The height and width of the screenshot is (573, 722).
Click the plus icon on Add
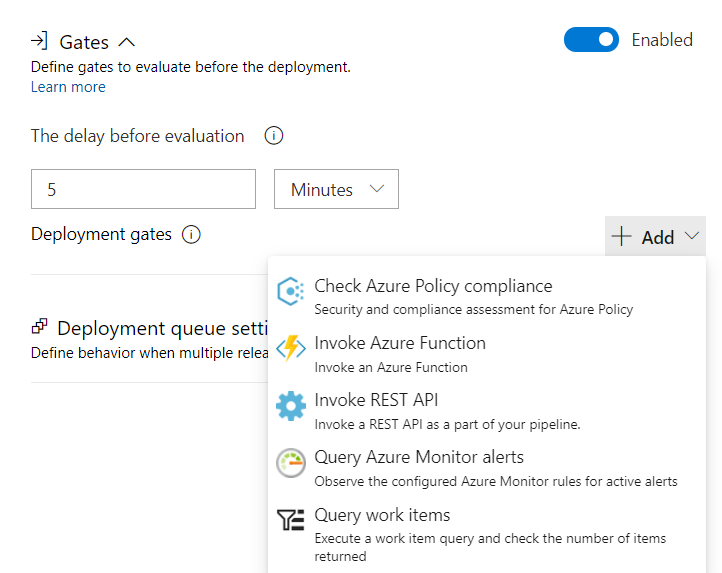(621, 236)
